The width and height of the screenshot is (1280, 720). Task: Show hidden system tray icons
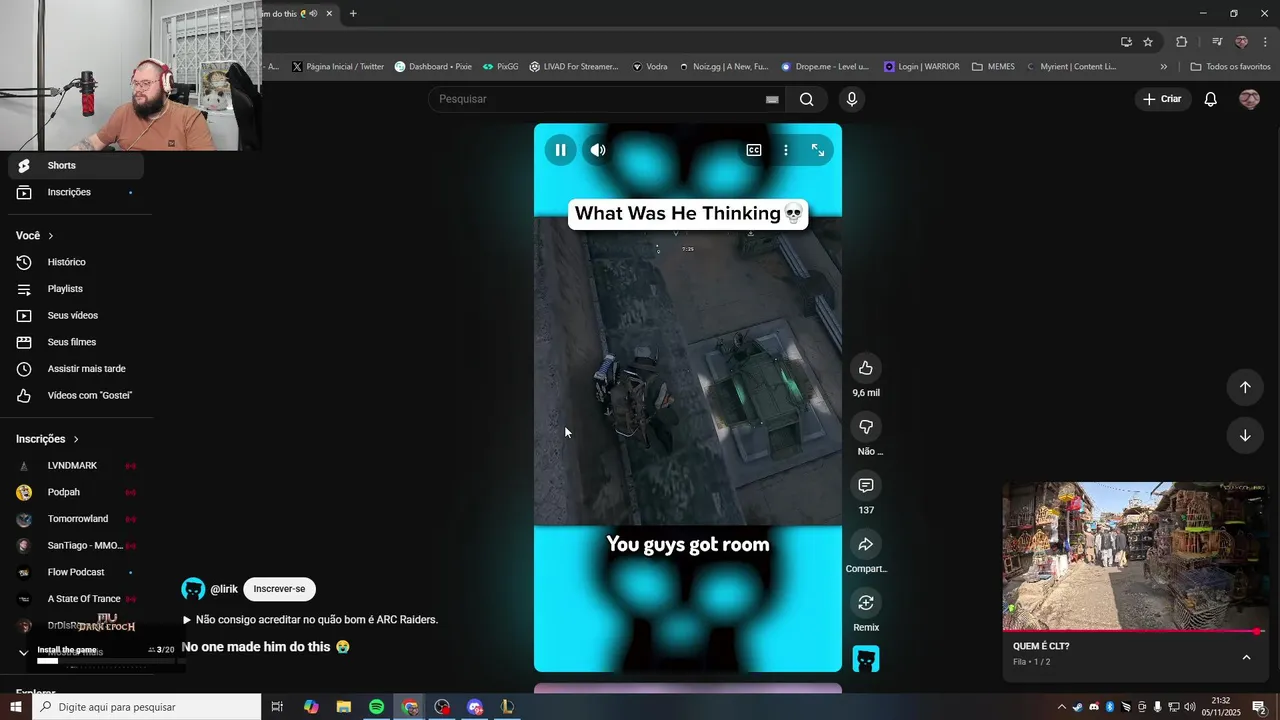tap(1061, 707)
